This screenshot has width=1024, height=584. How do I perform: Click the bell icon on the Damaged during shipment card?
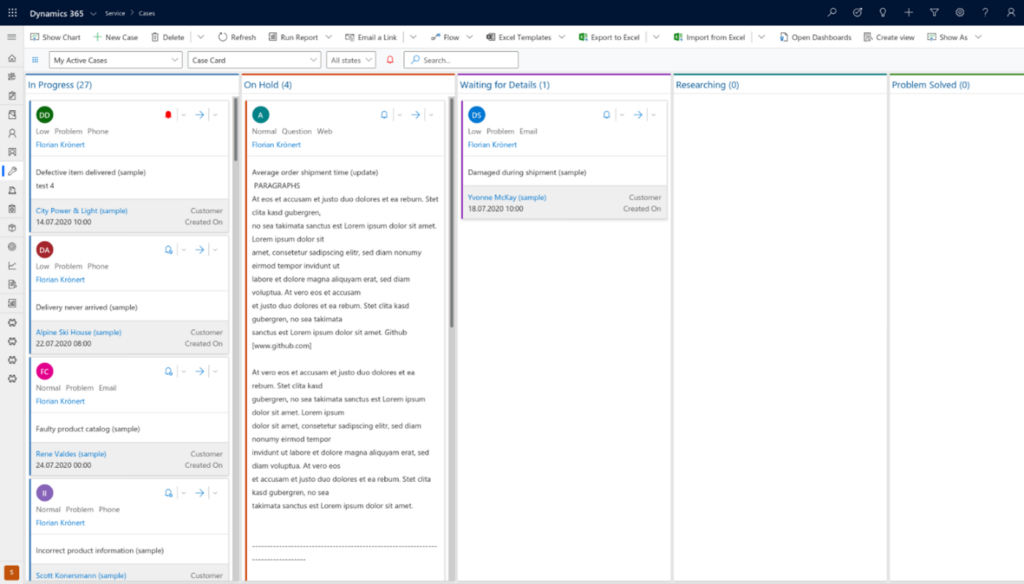tap(606, 115)
